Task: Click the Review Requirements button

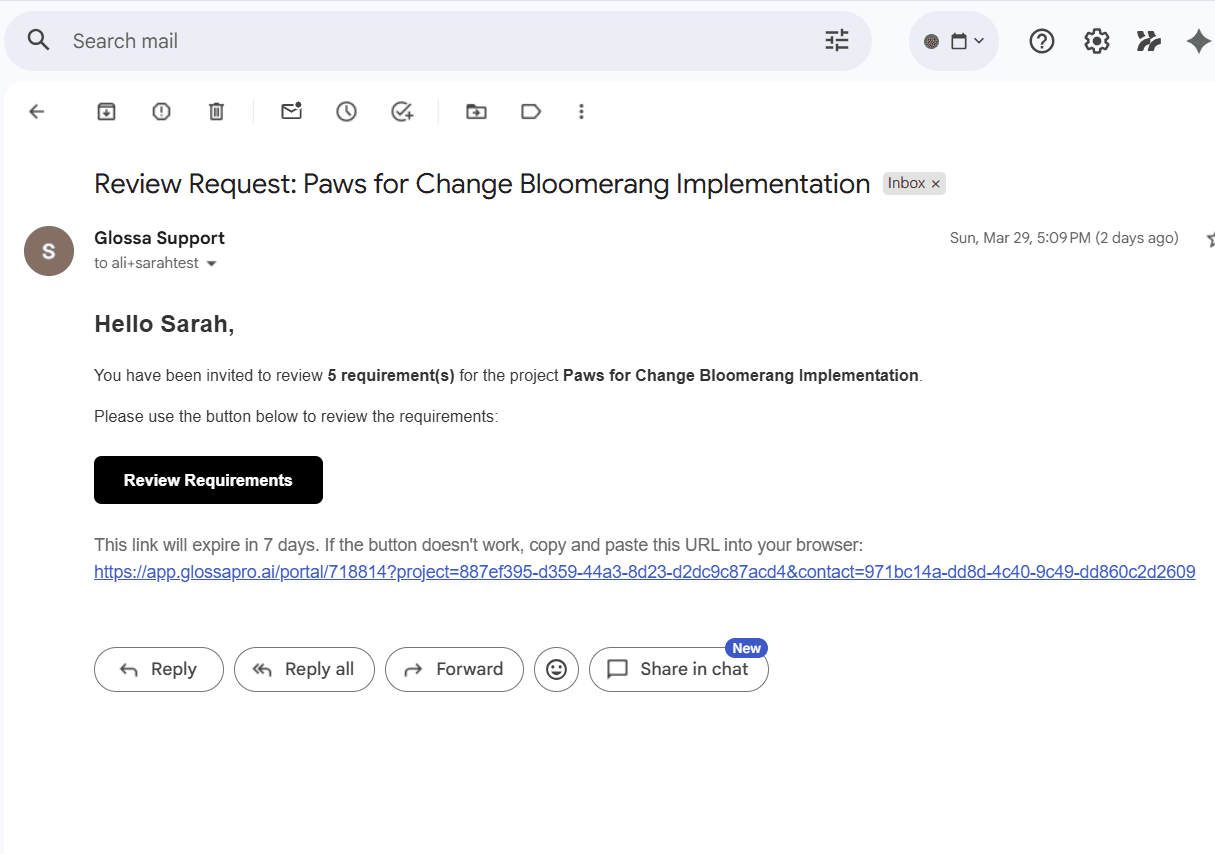Action: pos(208,480)
